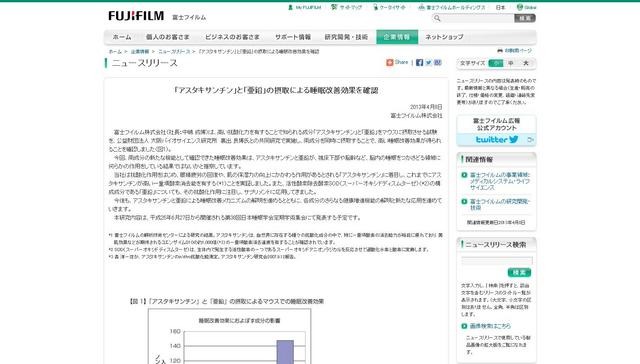Open the サポート情報 menu tab
This screenshot has width=640, height=364.
293,37
